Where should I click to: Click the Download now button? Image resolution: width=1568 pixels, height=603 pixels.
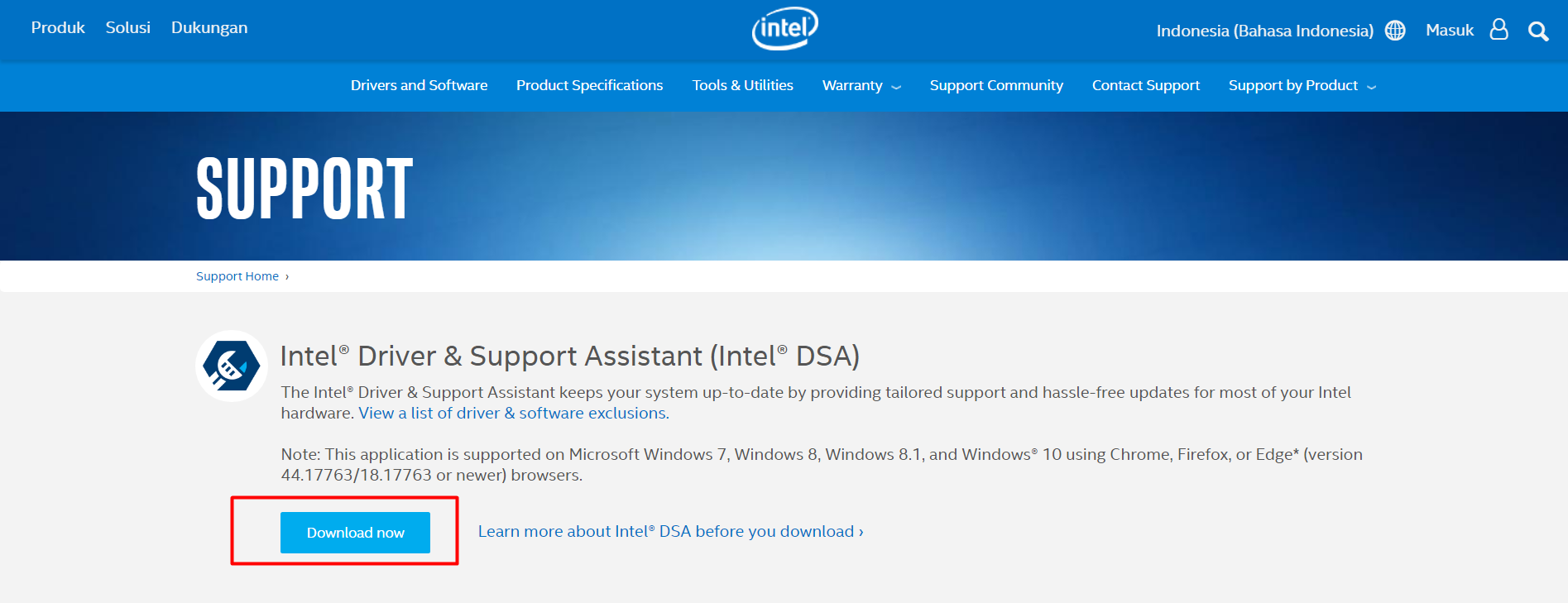[x=355, y=533]
